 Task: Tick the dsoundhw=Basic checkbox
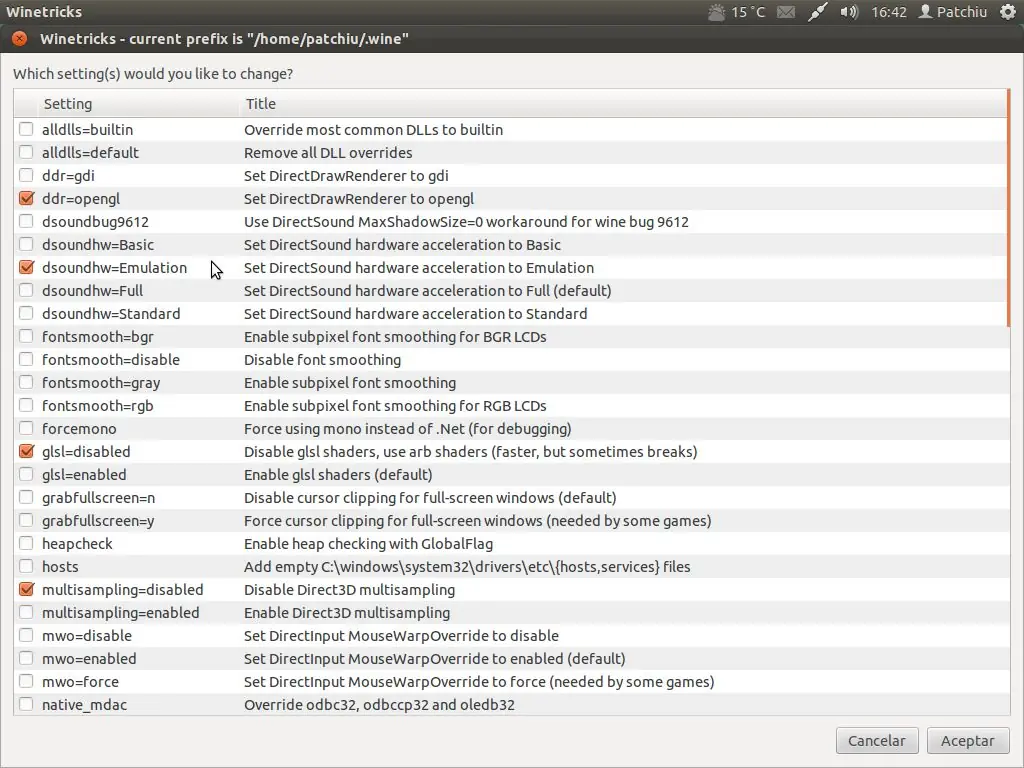pyautogui.click(x=26, y=244)
